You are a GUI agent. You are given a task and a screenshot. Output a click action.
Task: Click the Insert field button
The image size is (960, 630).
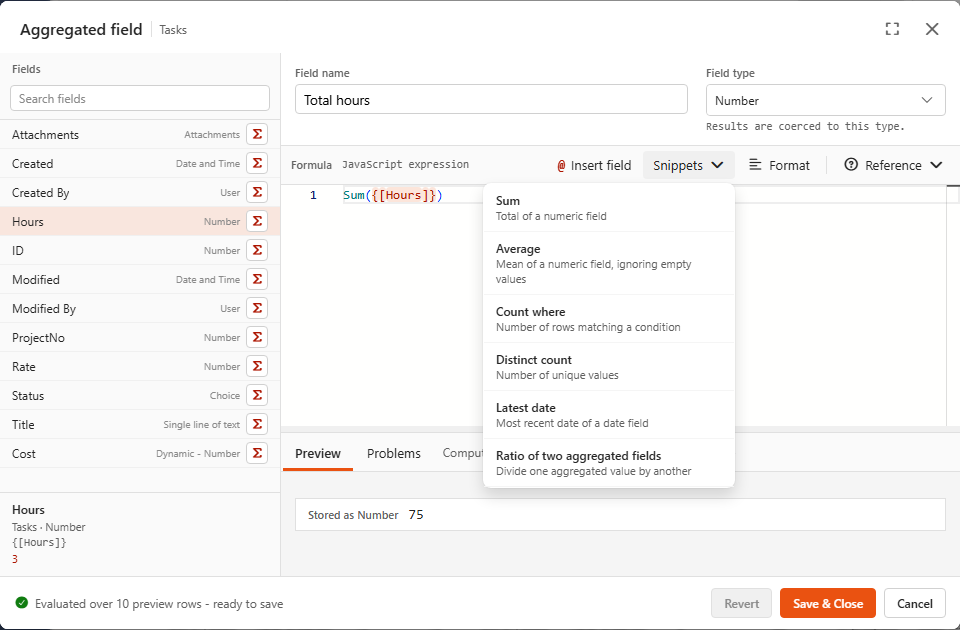594,165
